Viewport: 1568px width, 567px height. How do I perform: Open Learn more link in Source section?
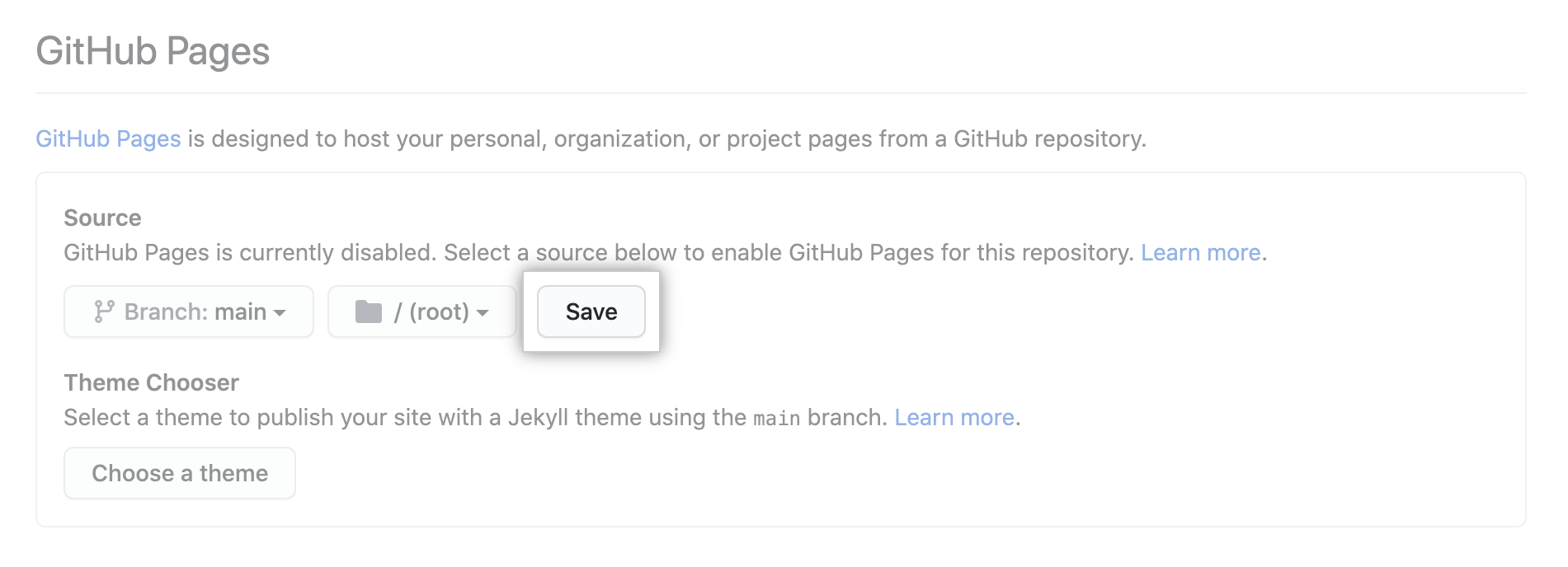tap(1200, 252)
